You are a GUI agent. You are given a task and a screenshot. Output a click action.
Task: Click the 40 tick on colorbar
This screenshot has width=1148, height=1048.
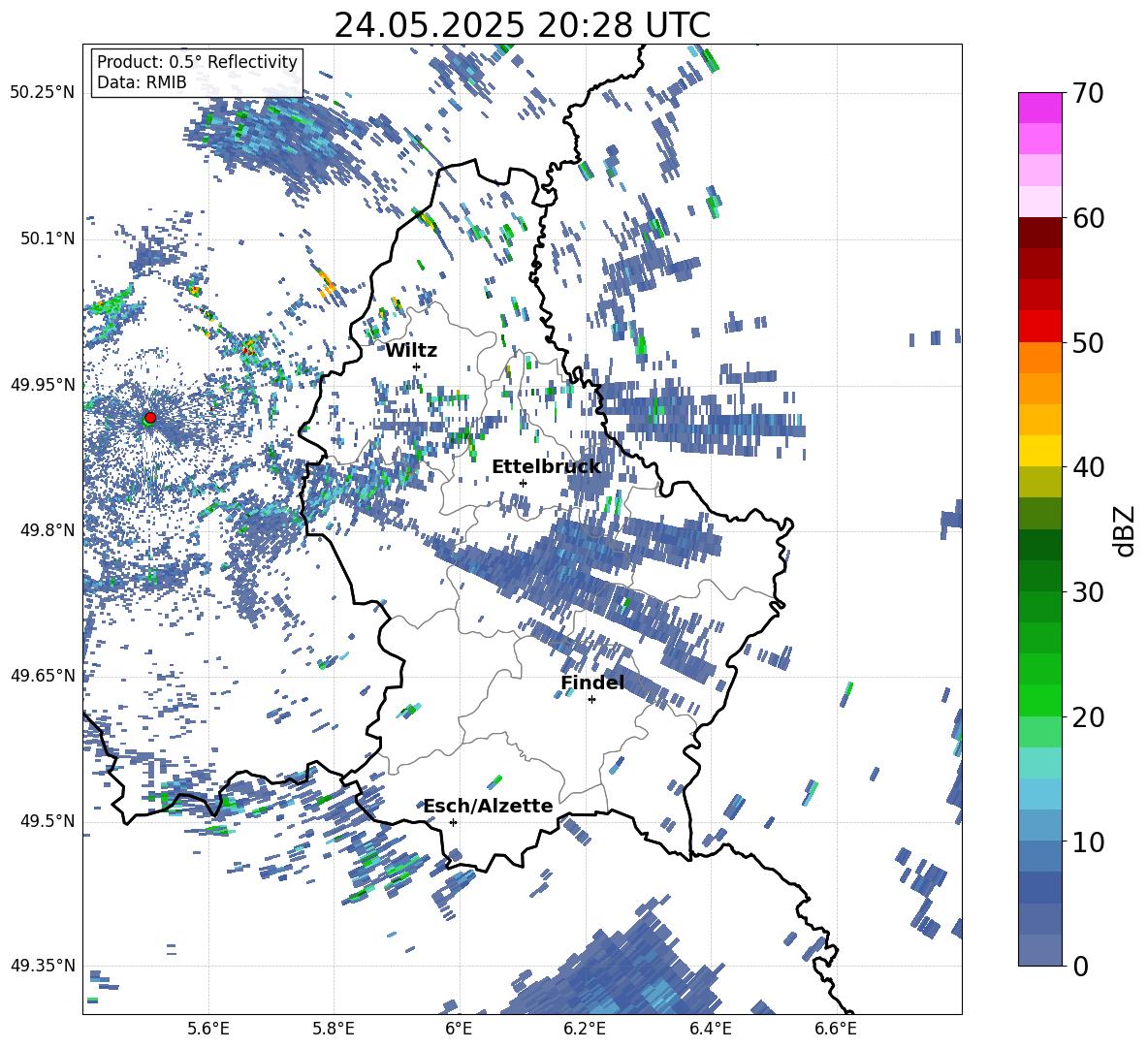[x=1088, y=467]
